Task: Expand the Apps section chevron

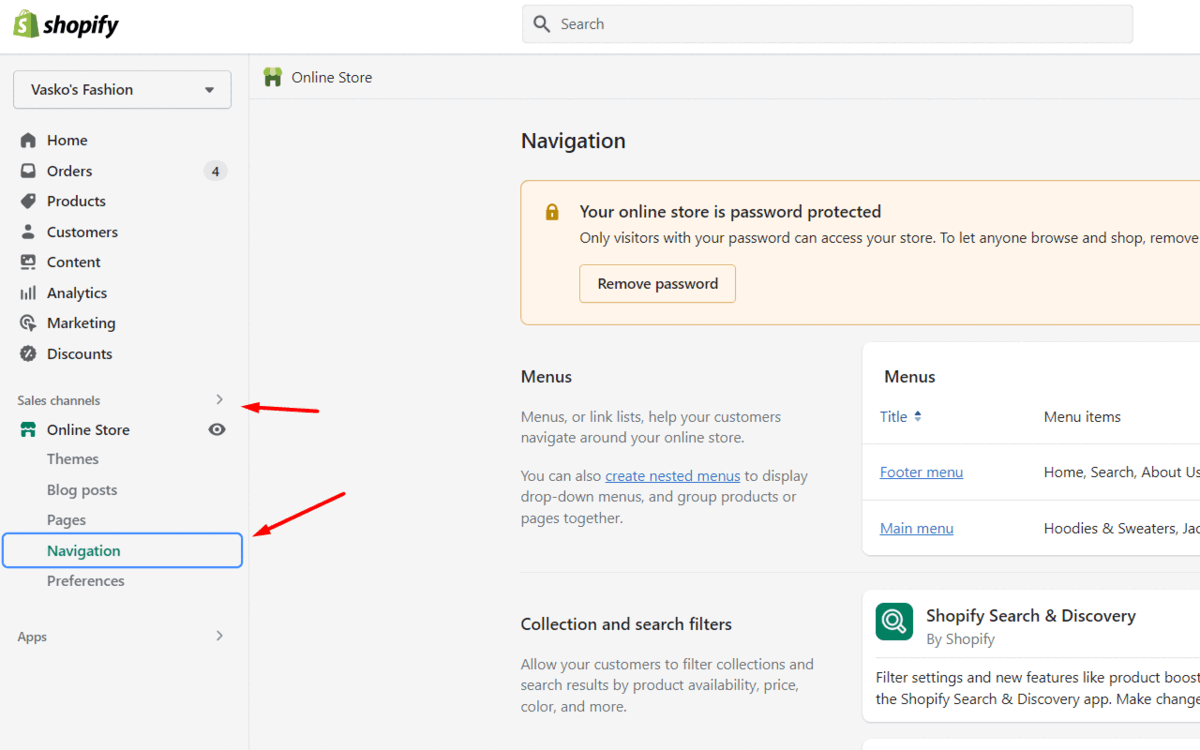Action: tap(219, 636)
